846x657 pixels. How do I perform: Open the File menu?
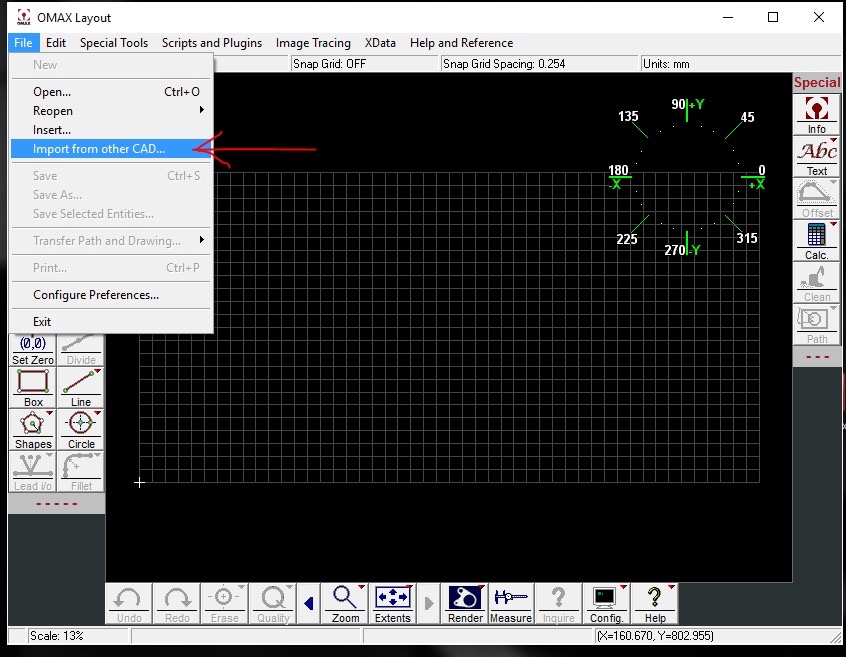[23, 43]
